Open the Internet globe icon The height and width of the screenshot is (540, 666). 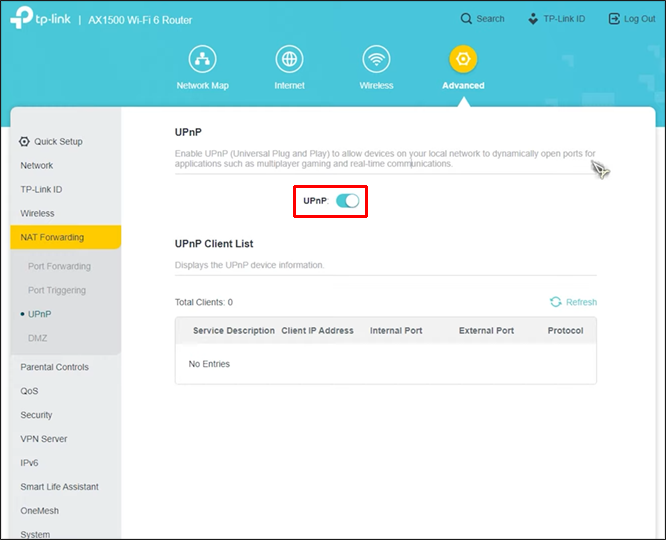pyautogui.click(x=289, y=59)
